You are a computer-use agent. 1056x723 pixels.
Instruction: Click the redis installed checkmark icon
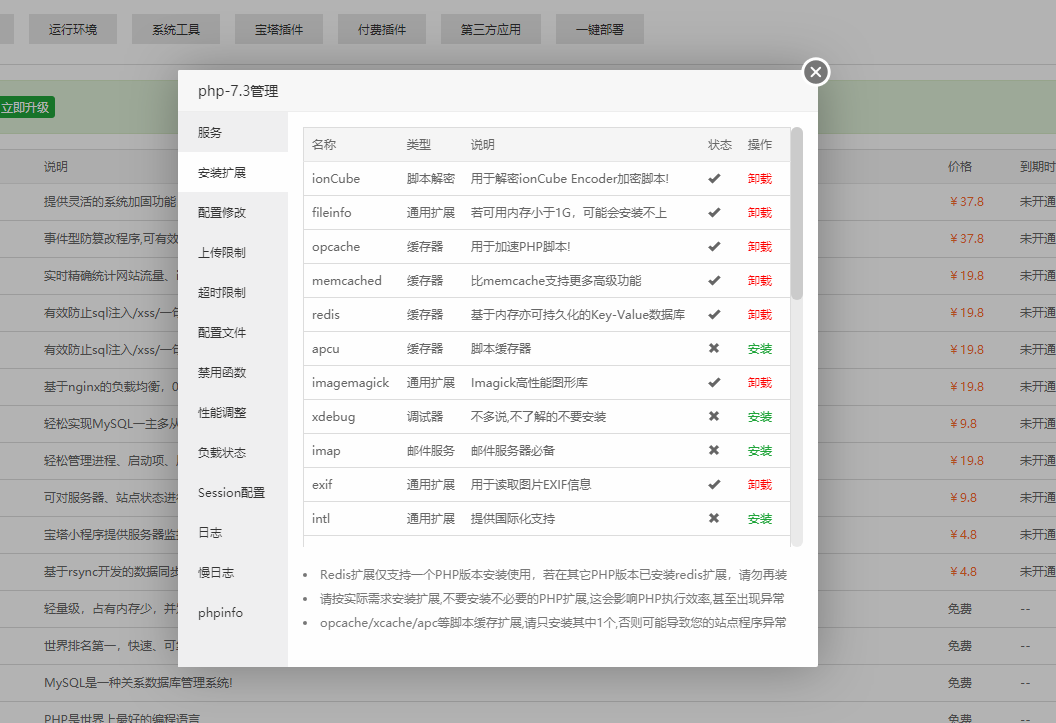point(714,314)
